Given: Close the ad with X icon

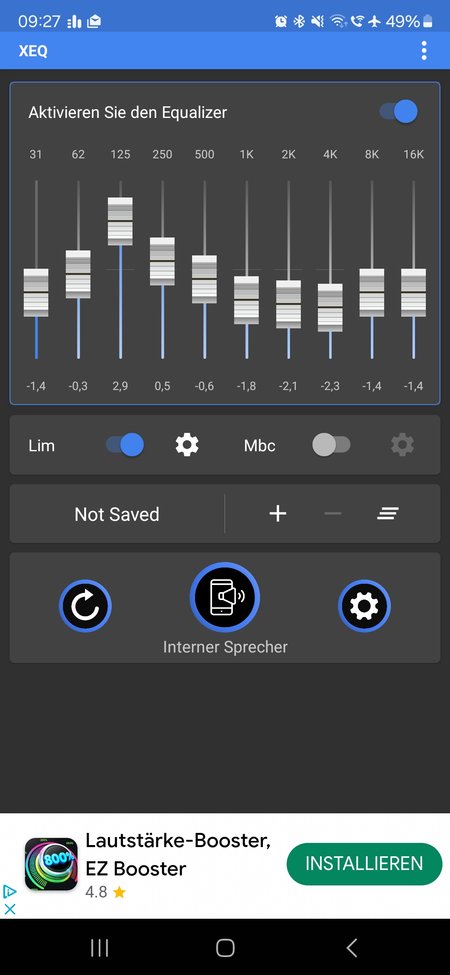Looking at the screenshot, I should pyautogui.click(x=9, y=908).
